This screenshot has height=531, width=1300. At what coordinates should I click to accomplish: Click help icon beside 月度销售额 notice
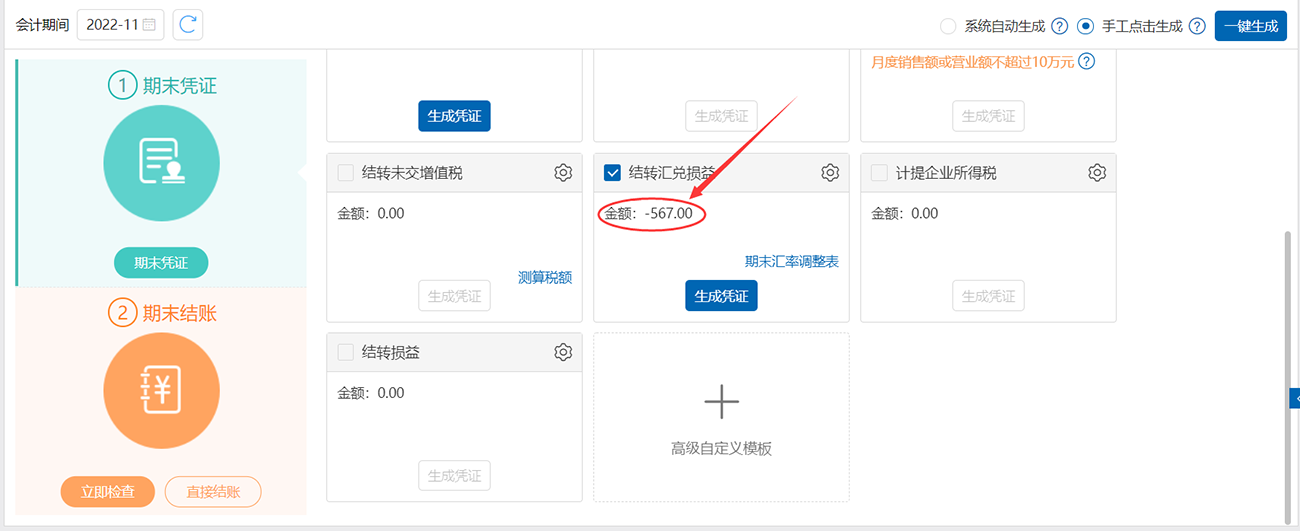1086,62
